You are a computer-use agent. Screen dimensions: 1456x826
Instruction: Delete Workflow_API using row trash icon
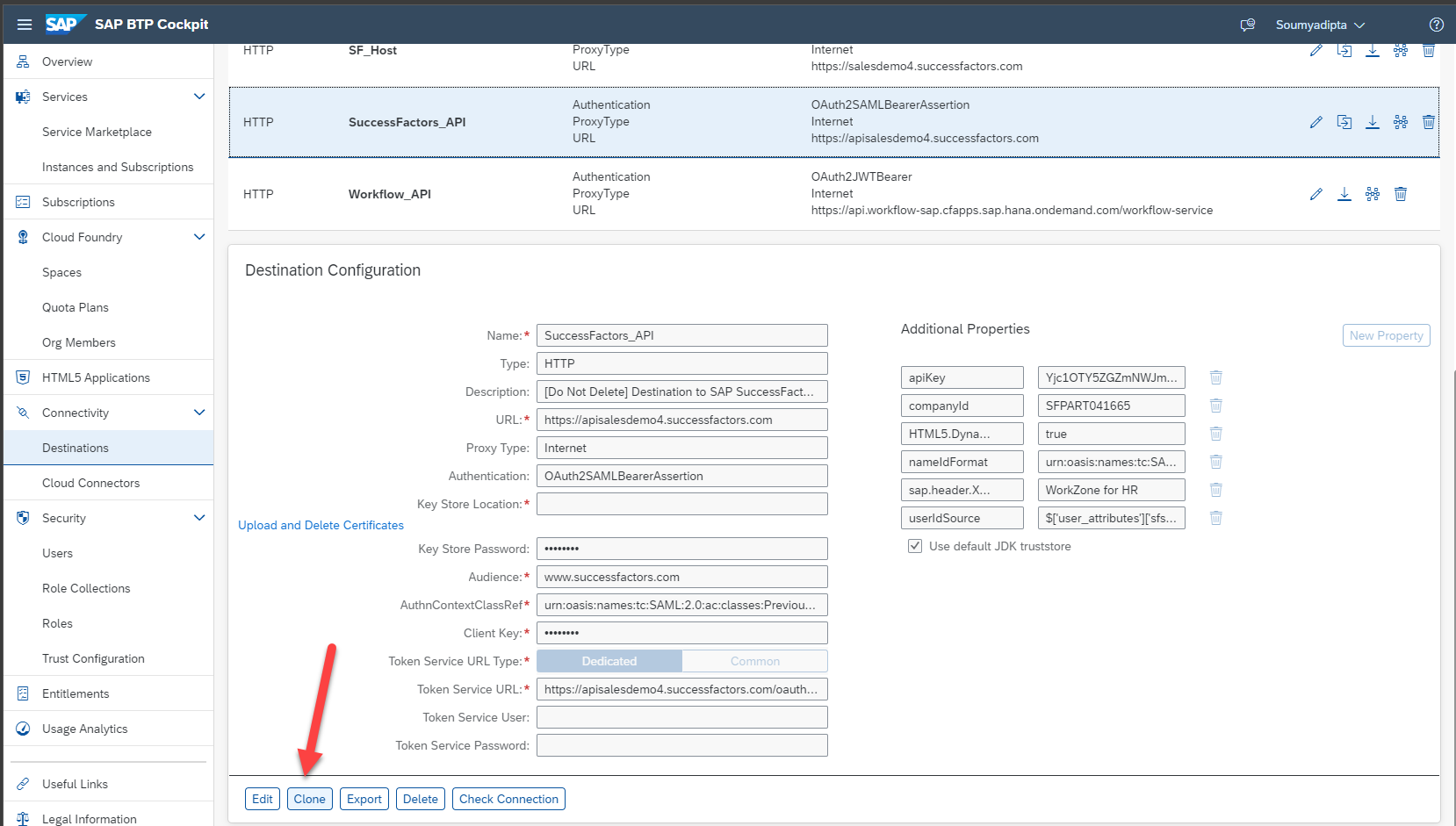coord(1401,194)
